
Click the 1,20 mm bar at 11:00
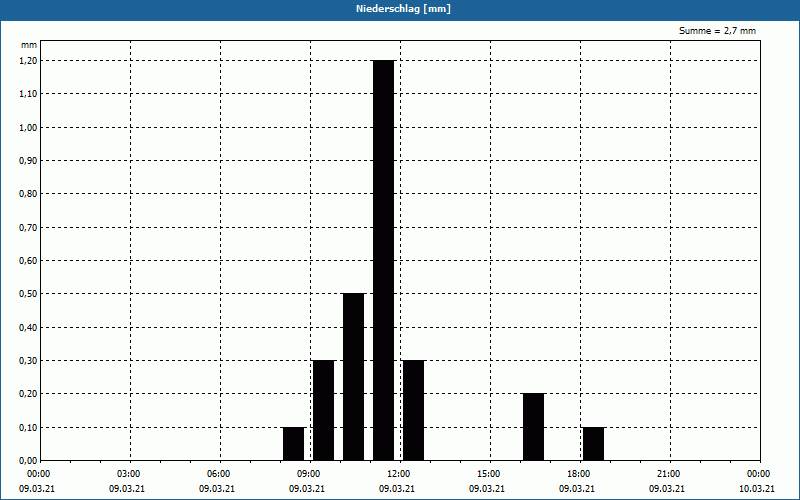point(384,260)
